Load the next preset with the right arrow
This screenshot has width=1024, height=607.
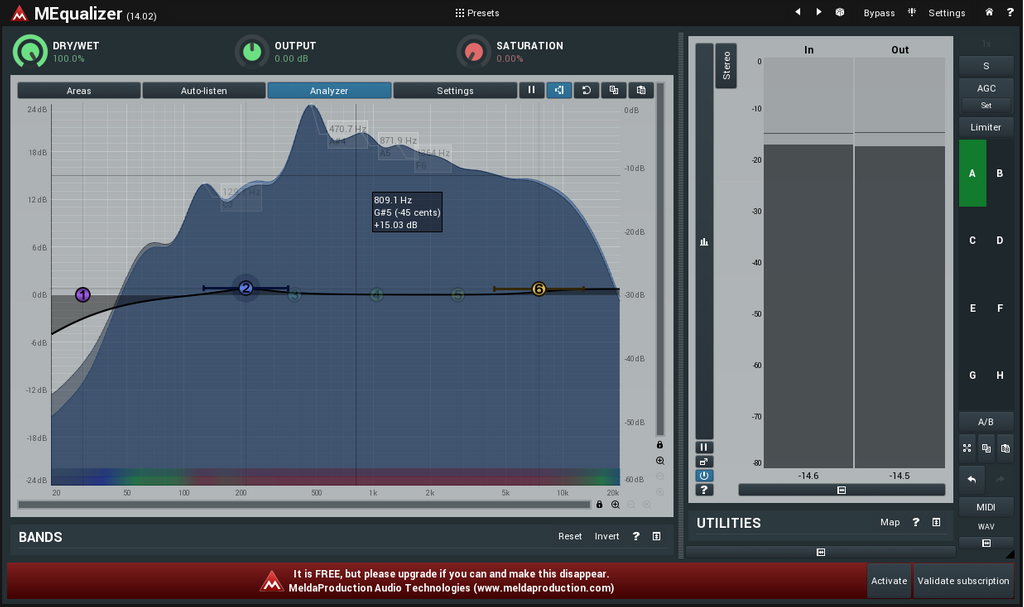coord(818,12)
